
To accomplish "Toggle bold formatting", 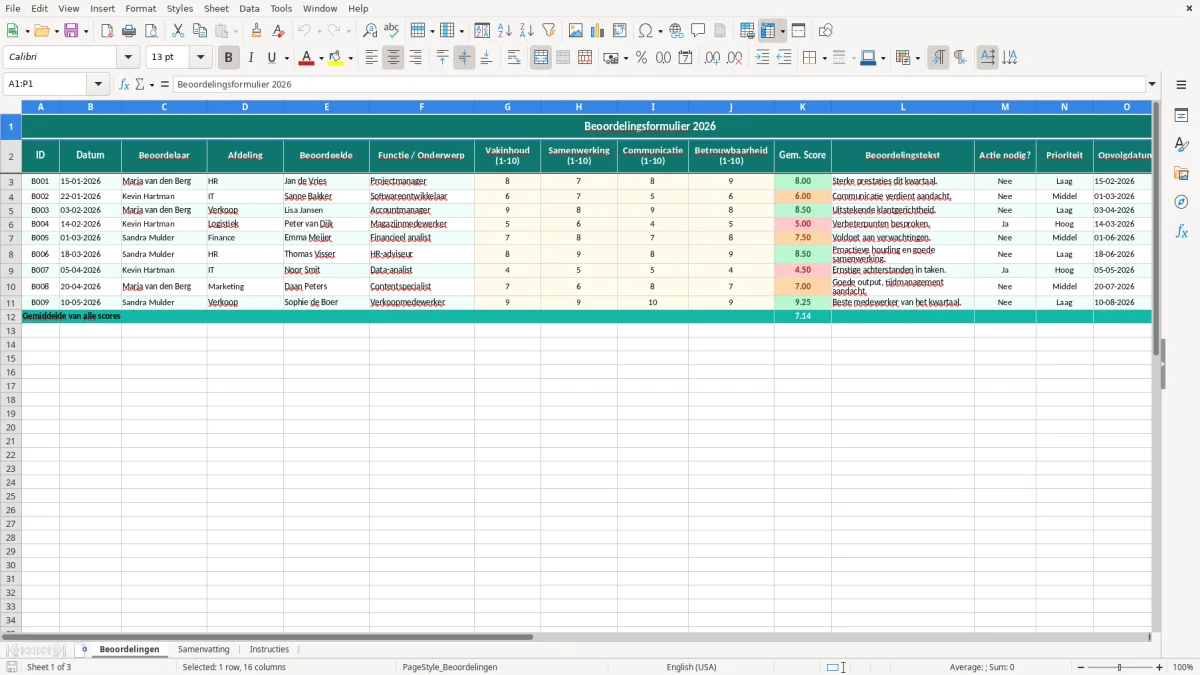I will (228, 58).
